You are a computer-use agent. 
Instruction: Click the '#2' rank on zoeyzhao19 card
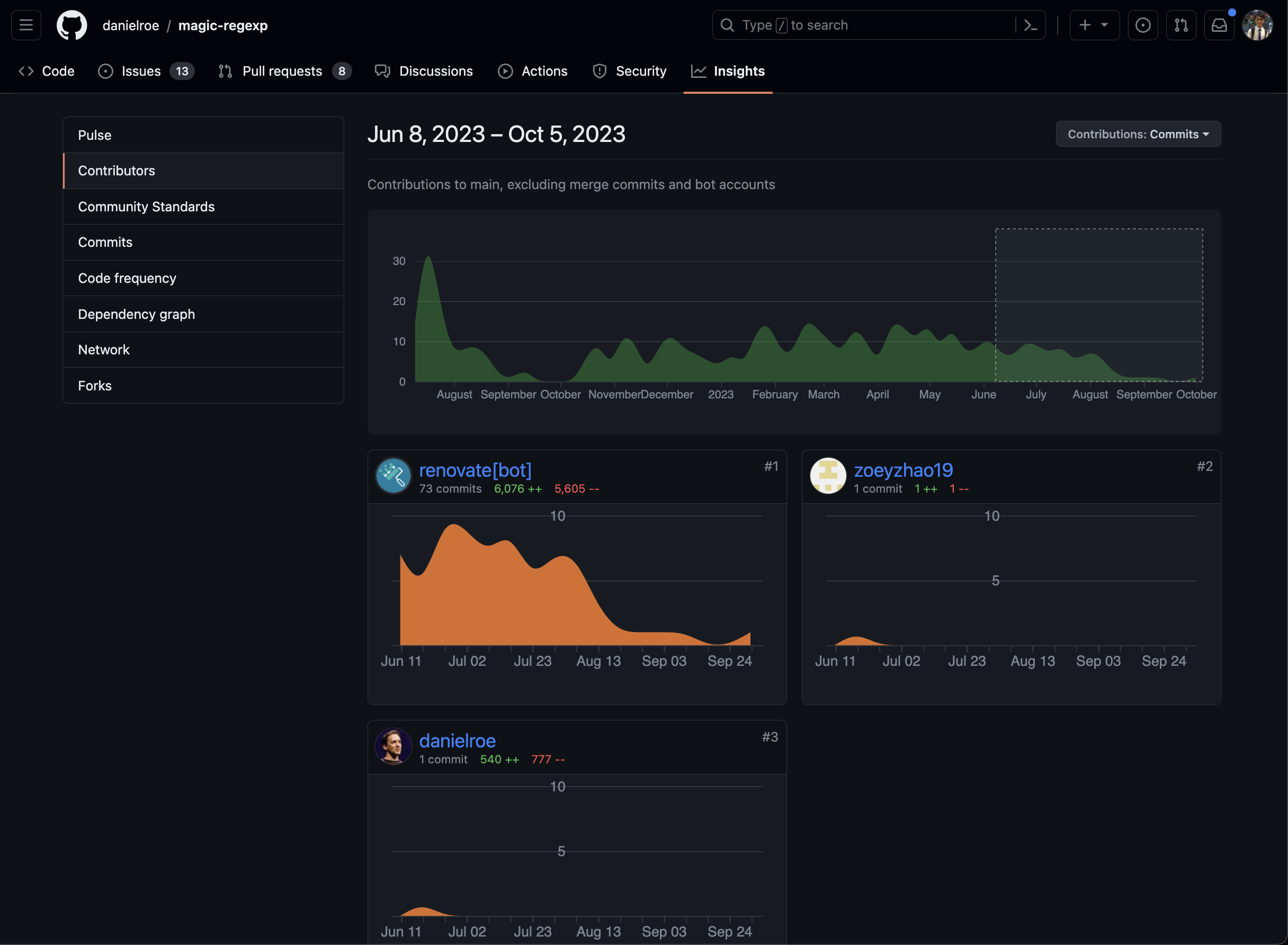click(x=1205, y=467)
